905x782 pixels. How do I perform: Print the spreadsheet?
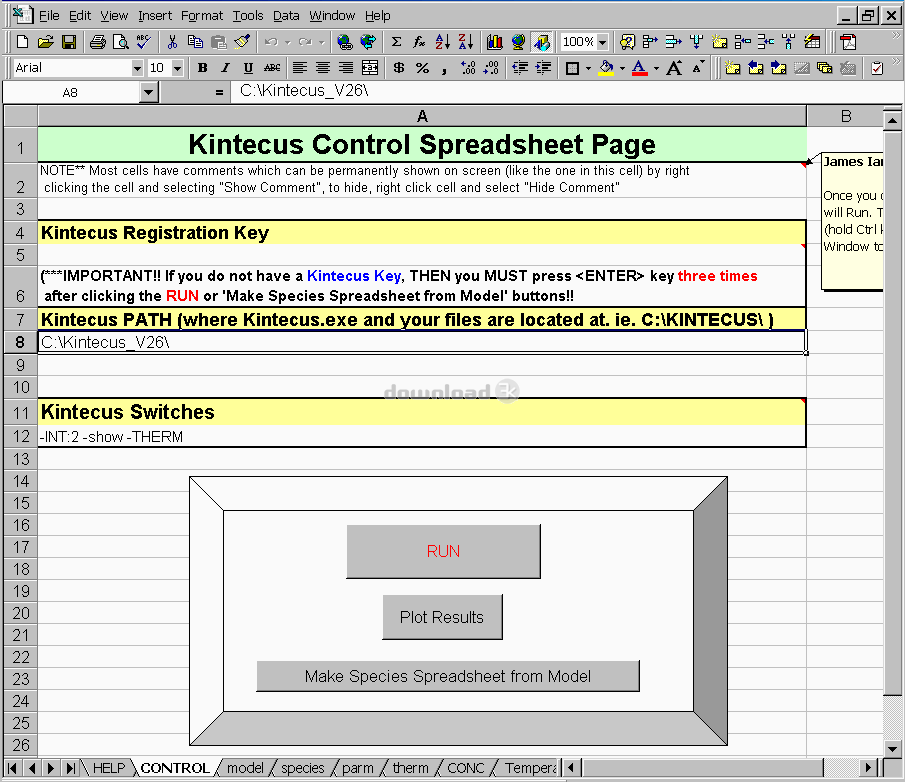coord(98,42)
